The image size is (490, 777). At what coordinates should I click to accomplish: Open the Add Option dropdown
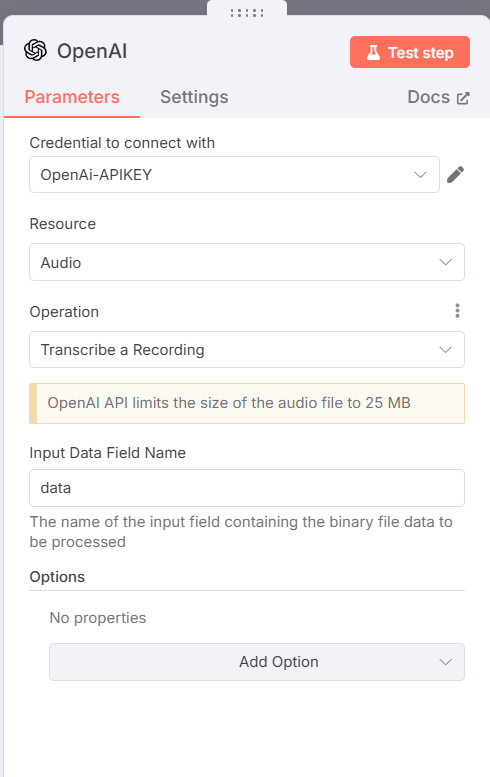257,662
